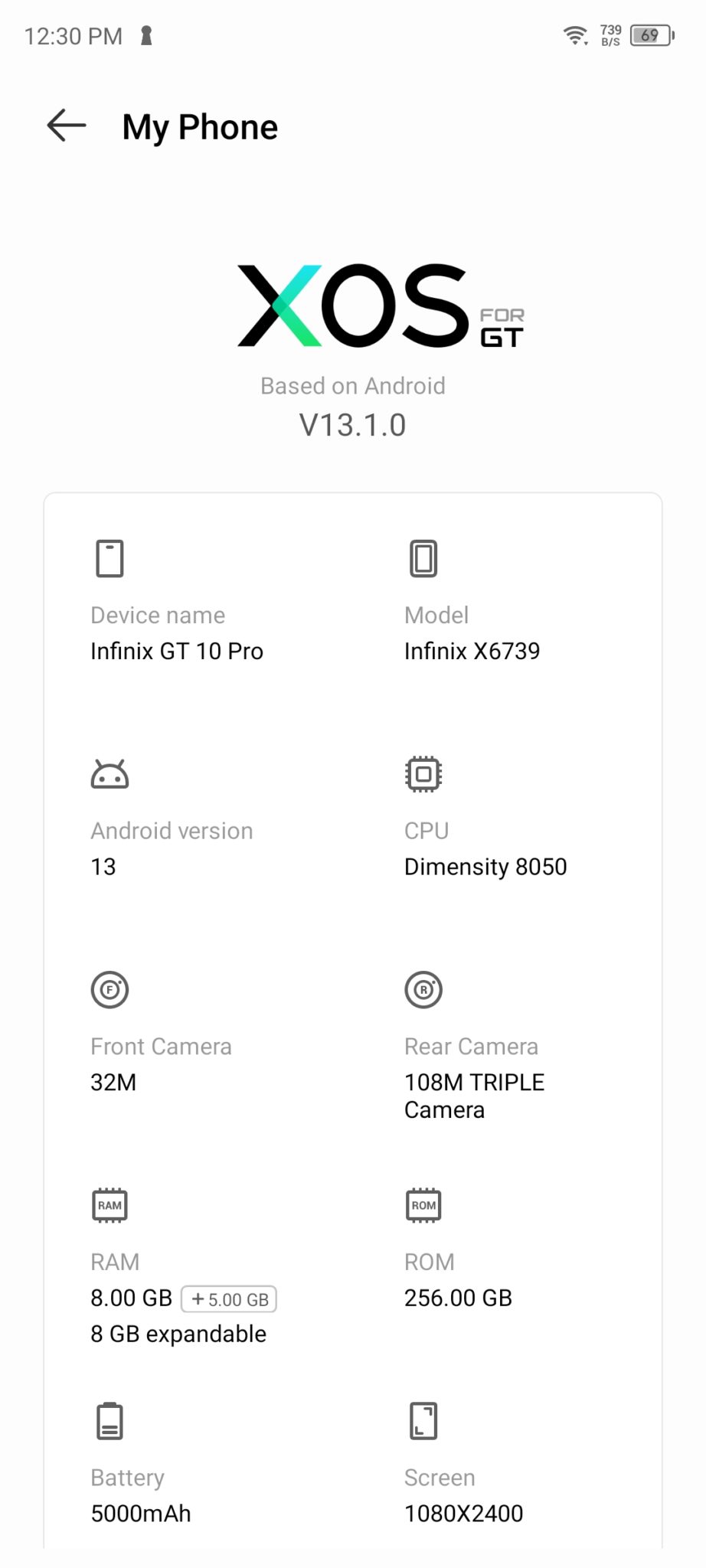The image size is (706, 1568).
Task: Tap the ROM chip icon
Action: point(423,1205)
